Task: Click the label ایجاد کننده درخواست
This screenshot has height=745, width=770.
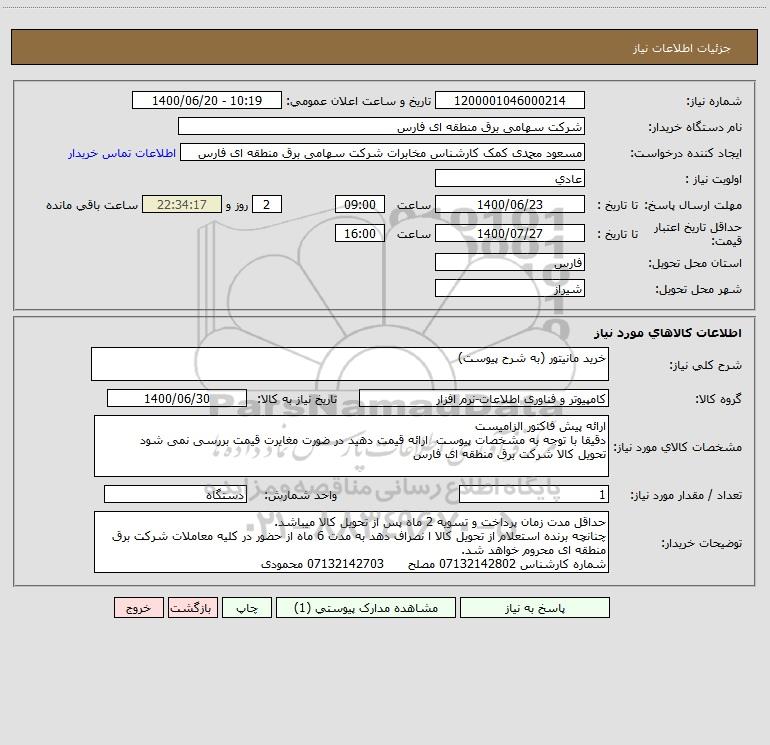Action: 686,154
